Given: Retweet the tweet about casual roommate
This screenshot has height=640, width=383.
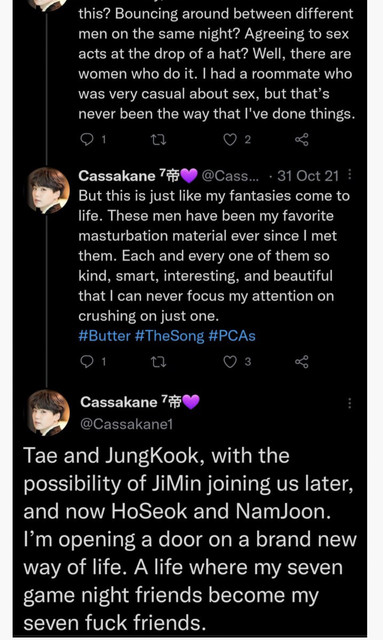Looking at the screenshot, I should tap(158, 140).
